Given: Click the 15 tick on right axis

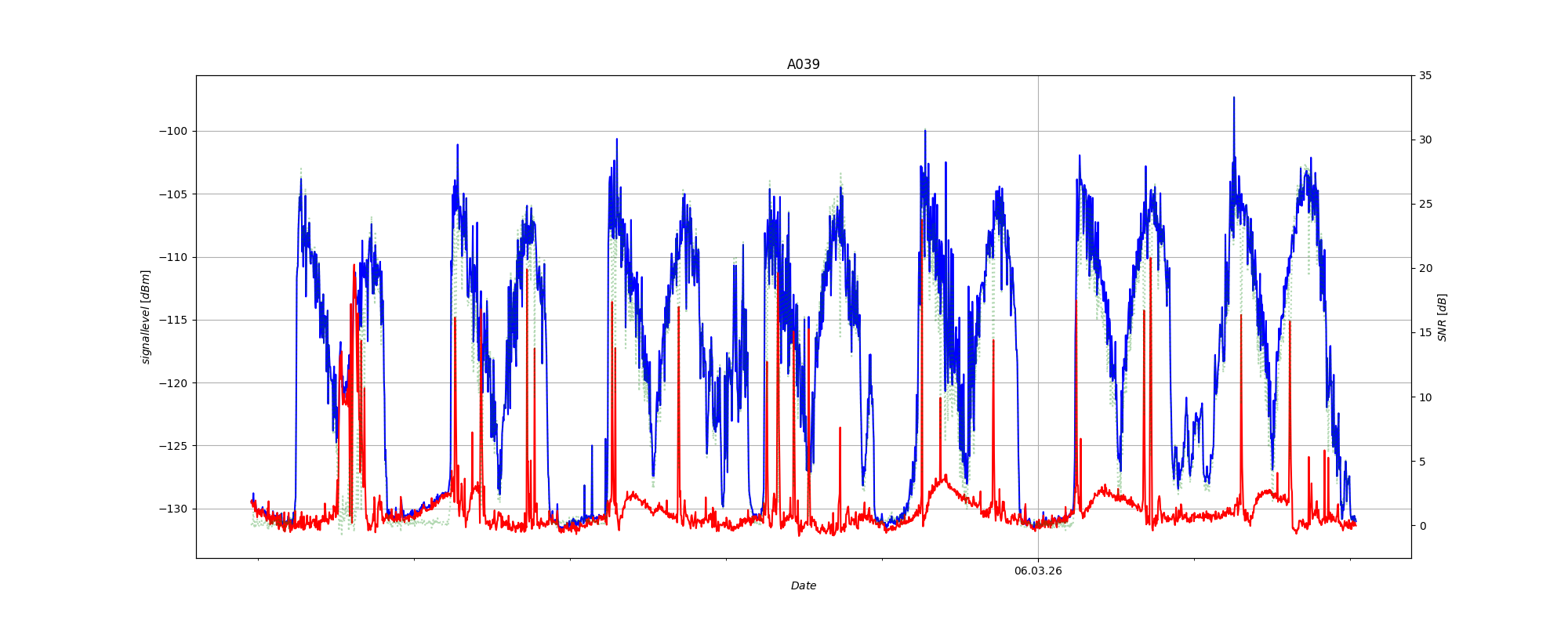Looking at the screenshot, I should [x=1425, y=333].
